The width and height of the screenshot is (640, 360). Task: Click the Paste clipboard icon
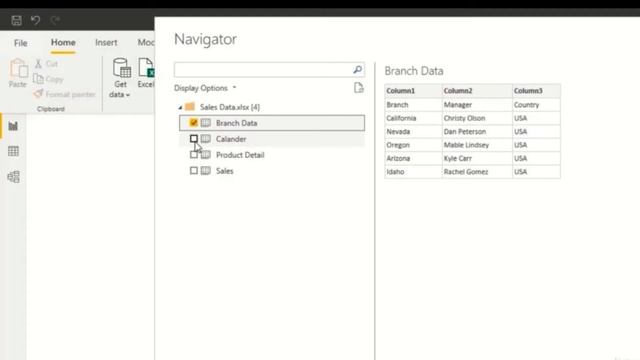18,68
